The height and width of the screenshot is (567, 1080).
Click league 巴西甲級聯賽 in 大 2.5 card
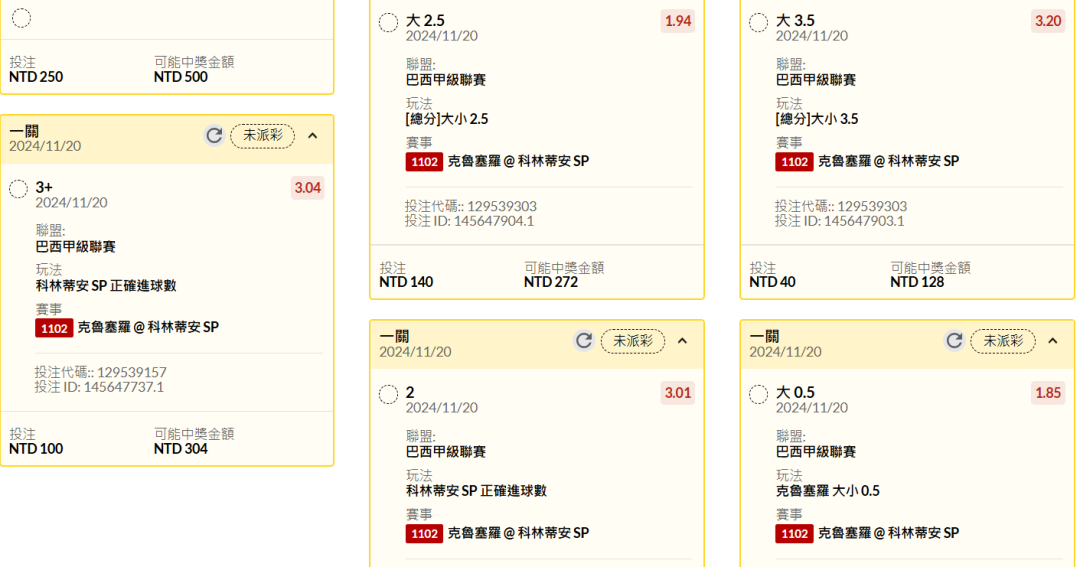pos(446,80)
